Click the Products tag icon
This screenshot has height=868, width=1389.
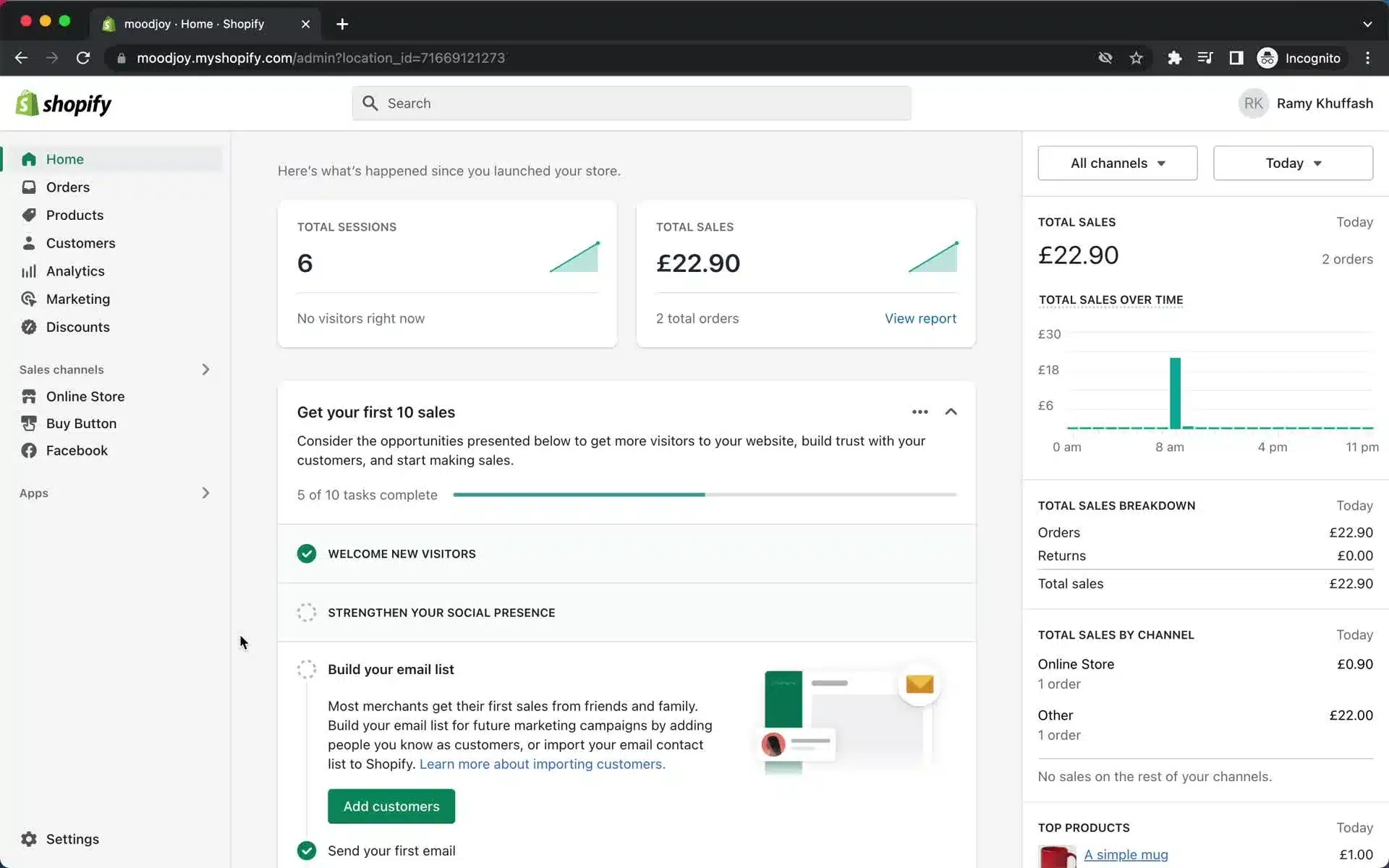(29, 215)
